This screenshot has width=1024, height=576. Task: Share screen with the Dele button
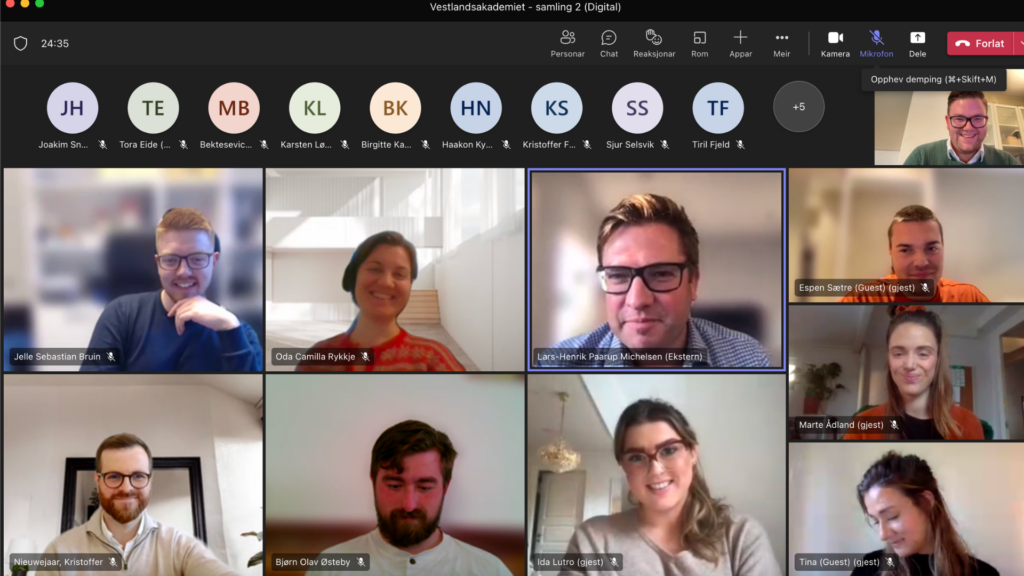[918, 44]
